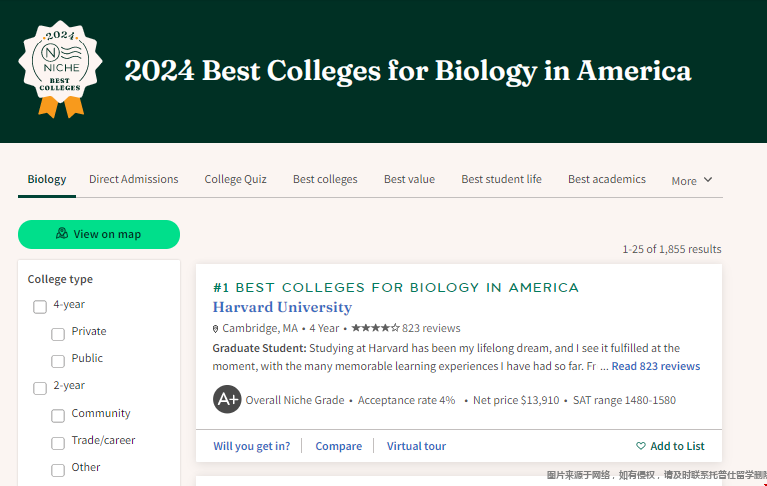Enable the Private college filter
767x486 pixels.
coord(58,334)
